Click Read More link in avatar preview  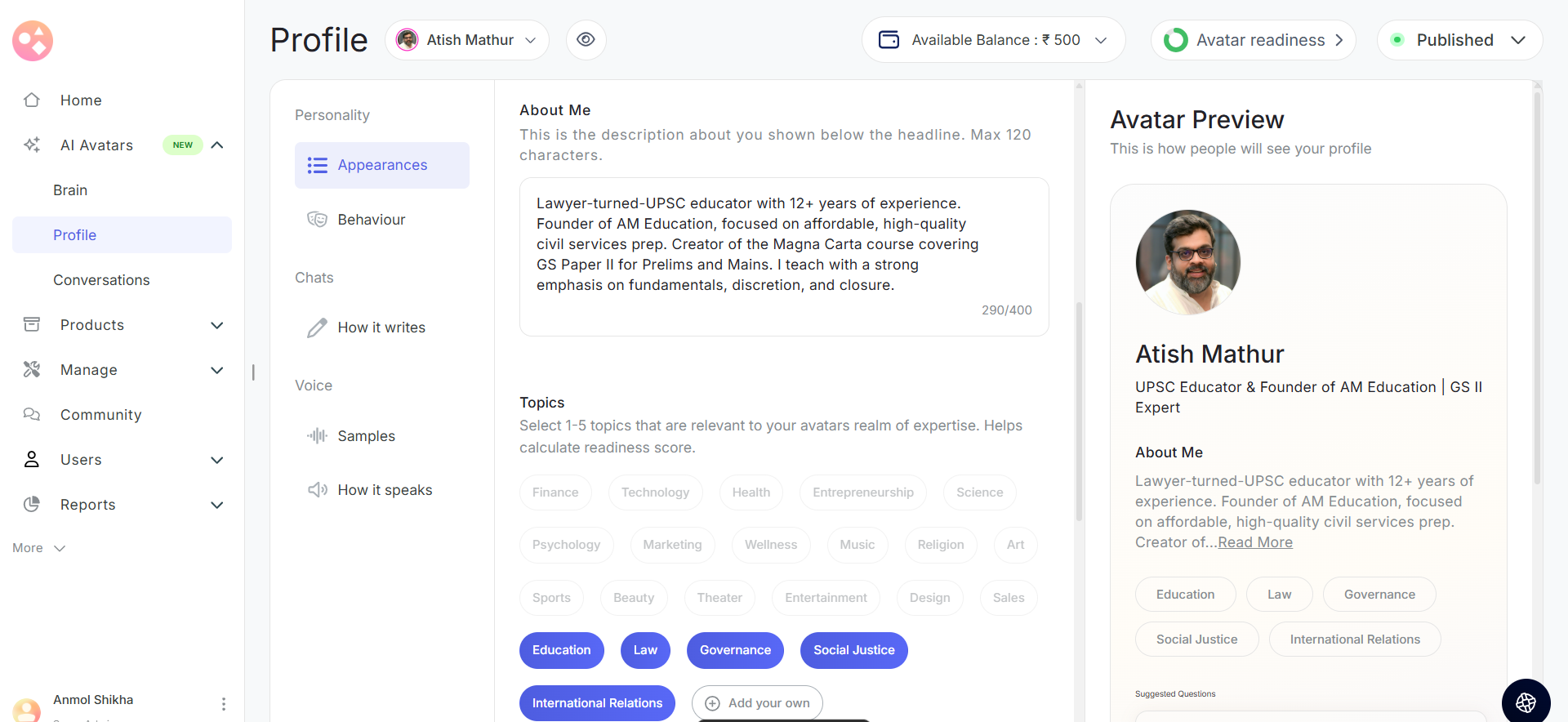[x=1255, y=542]
